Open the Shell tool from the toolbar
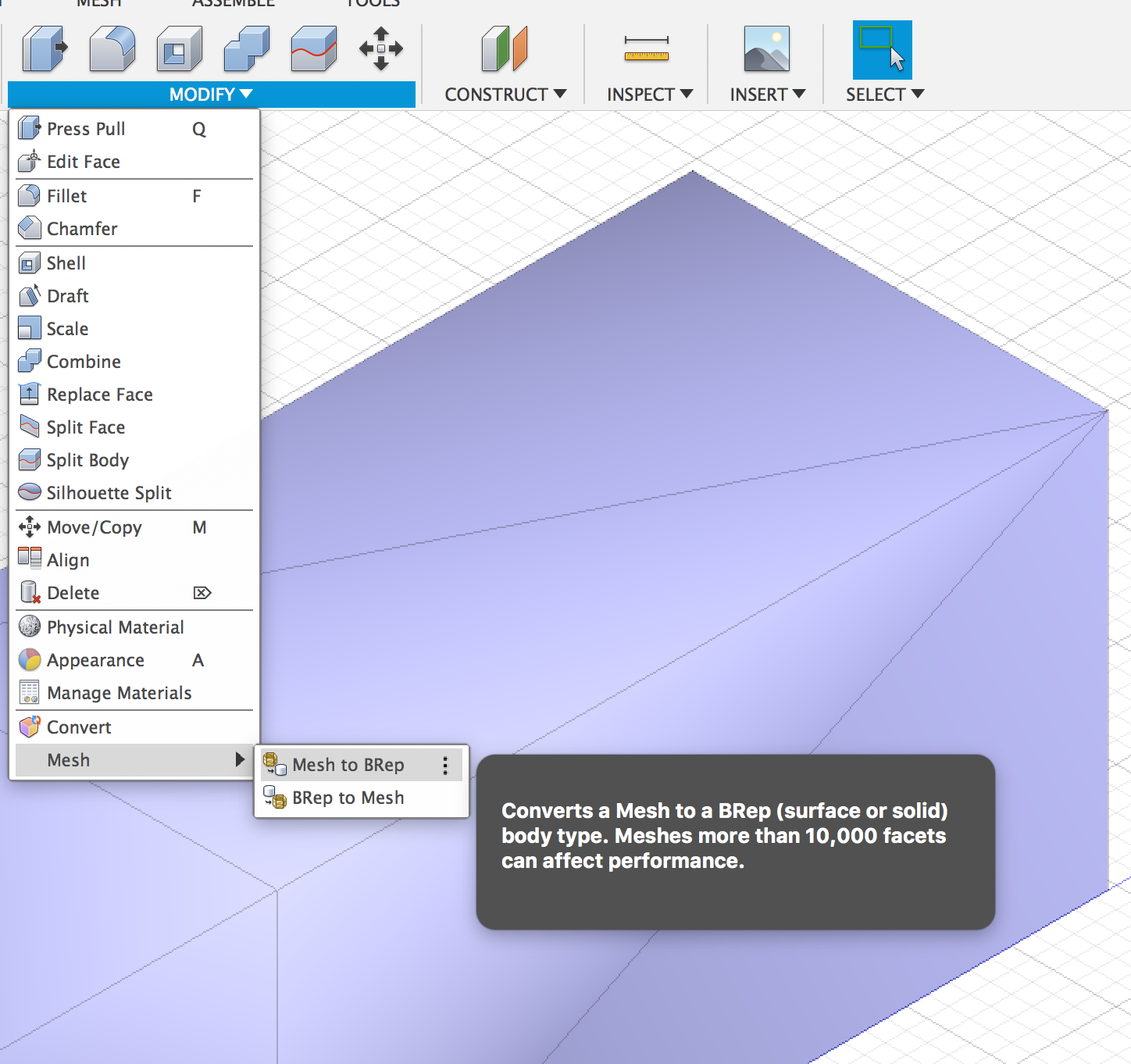Image resolution: width=1131 pixels, height=1064 pixels. tap(179, 47)
